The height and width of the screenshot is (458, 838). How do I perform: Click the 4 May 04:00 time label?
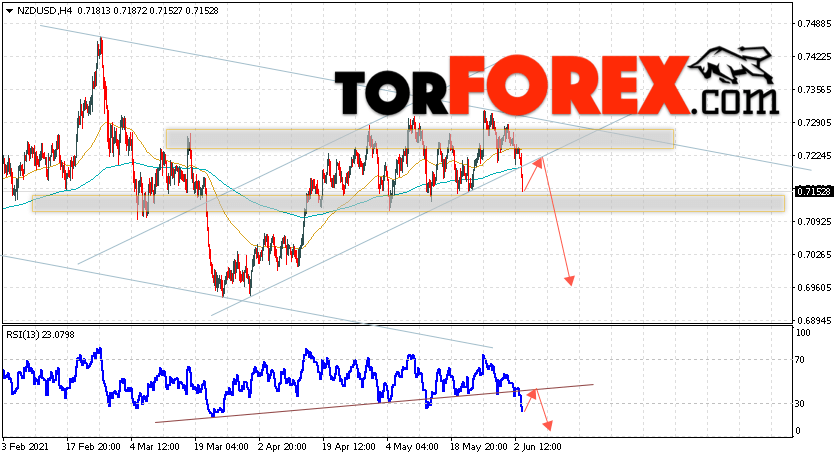413,446
